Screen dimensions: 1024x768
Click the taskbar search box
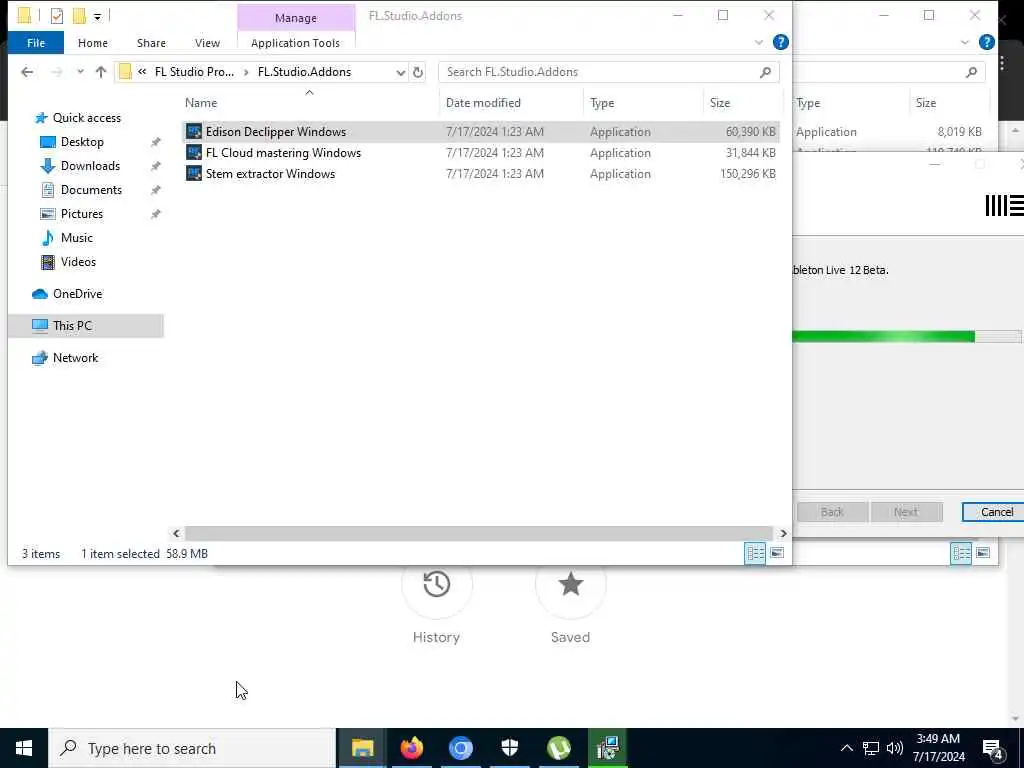coord(192,748)
